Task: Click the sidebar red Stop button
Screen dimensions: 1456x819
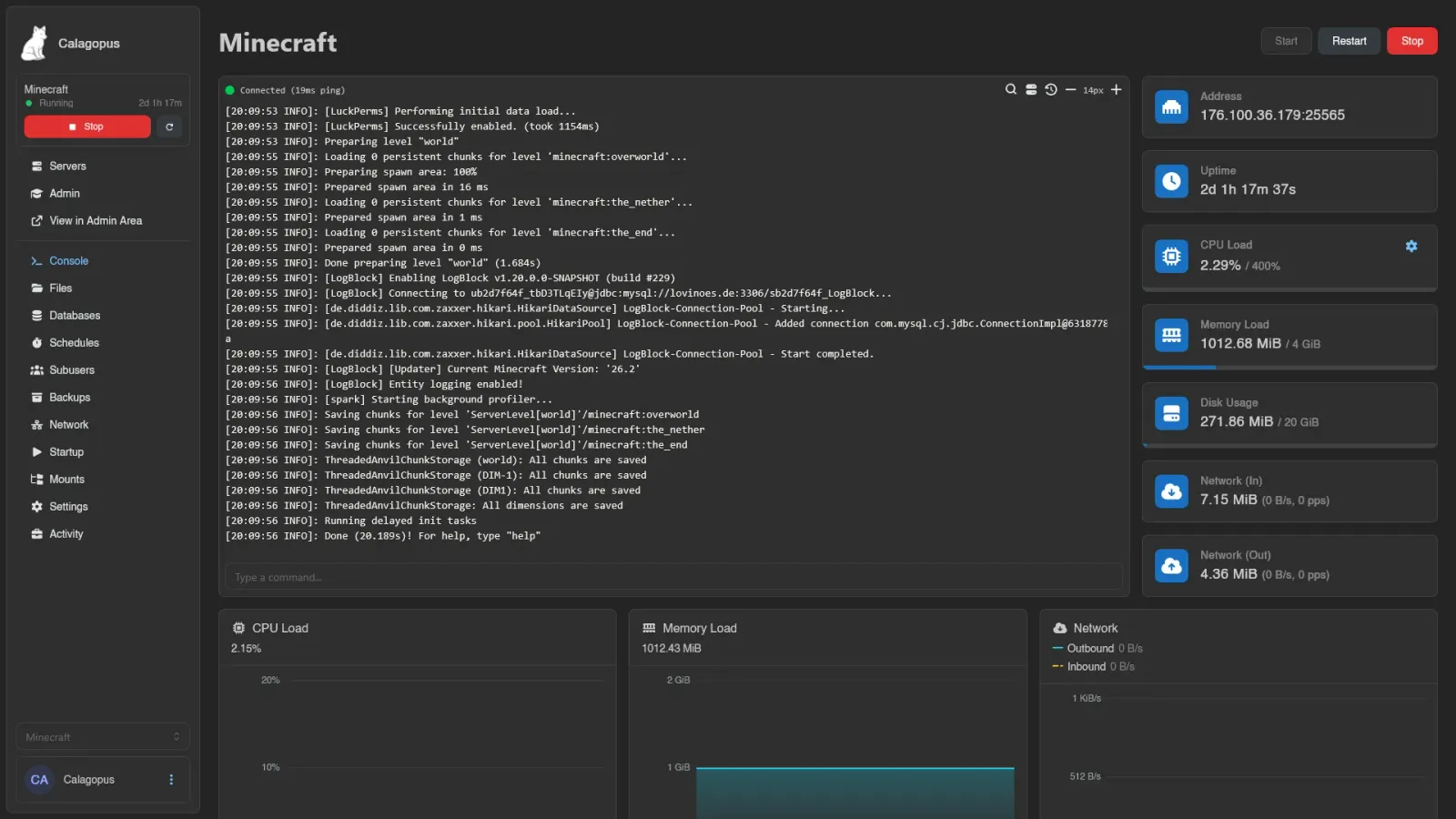Action: (x=87, y=126)
